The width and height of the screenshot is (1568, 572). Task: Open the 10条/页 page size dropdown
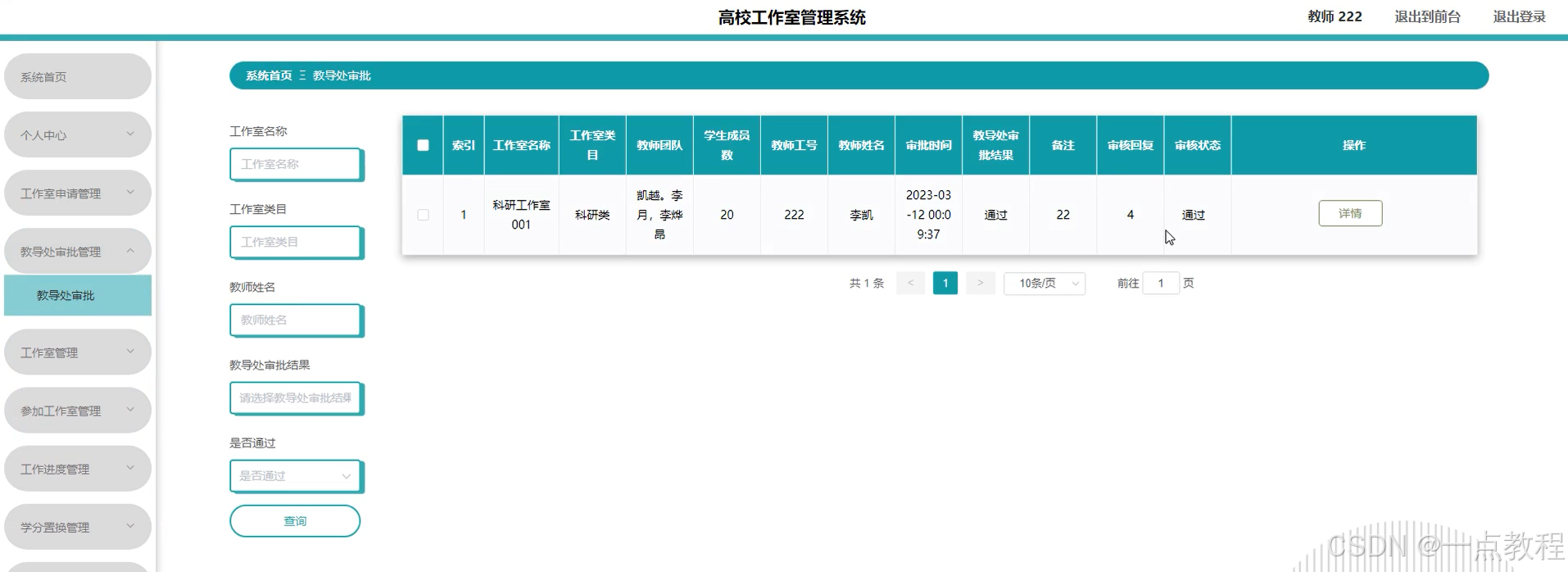1045,284
